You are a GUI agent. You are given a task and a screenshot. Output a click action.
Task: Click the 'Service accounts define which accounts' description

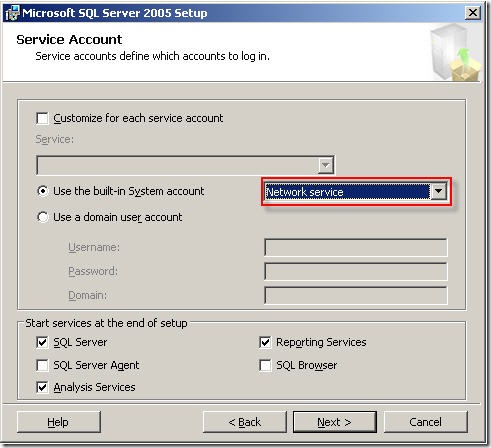pos(152,56)
